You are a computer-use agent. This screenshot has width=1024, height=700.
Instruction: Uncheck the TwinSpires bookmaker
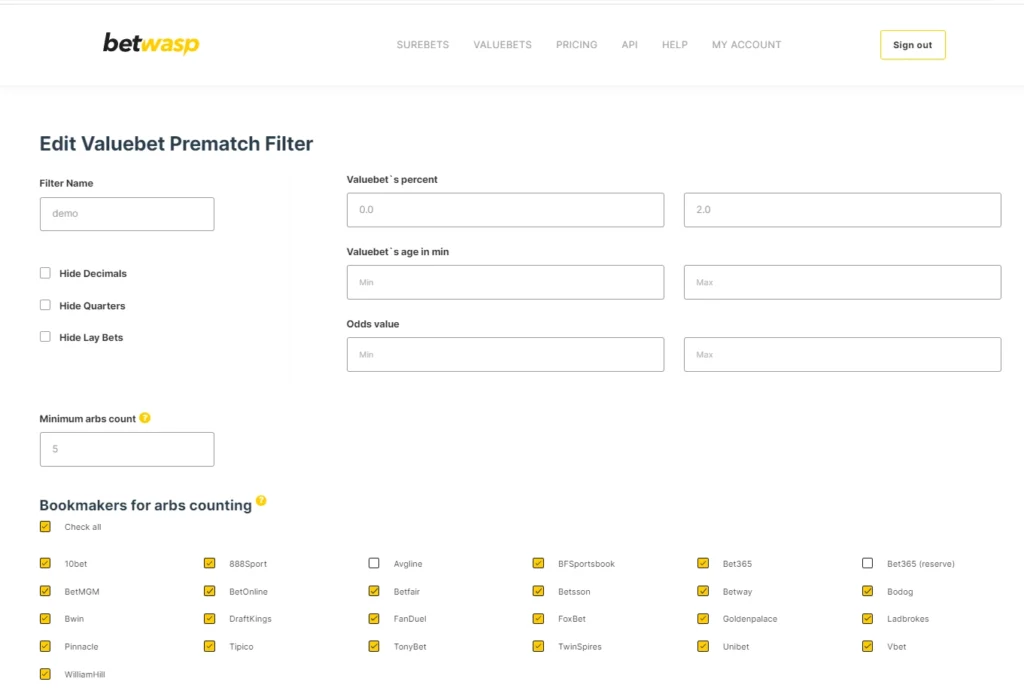click(x=538, y=646)
